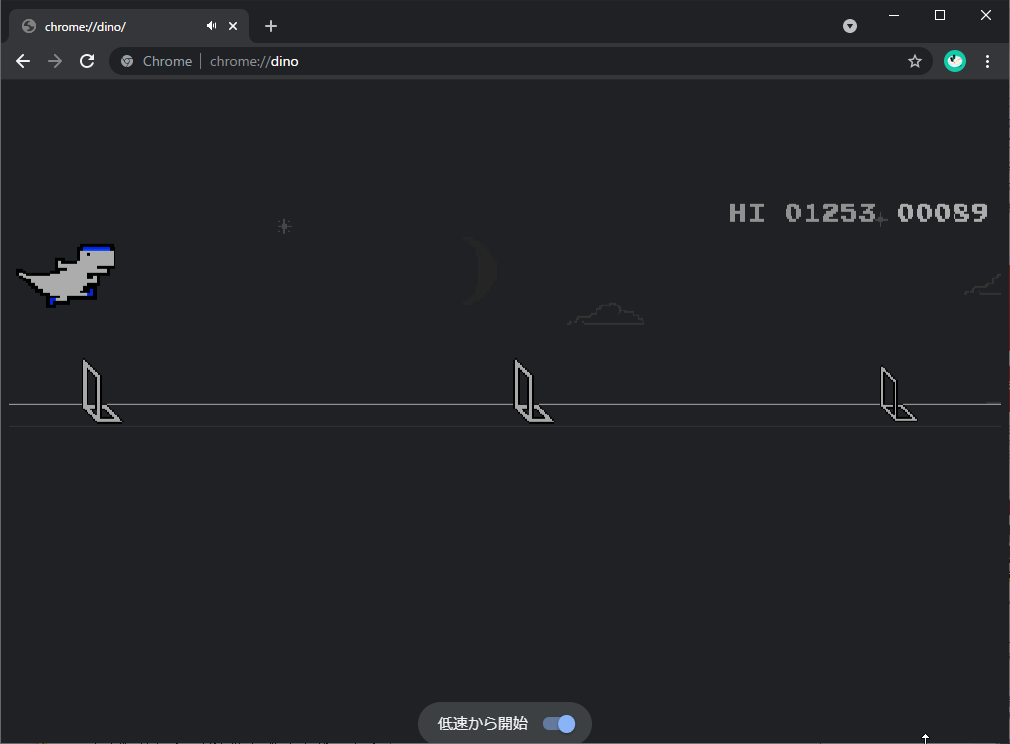This screenshot has height=744, width=1010.
Task: Open the profile avatar menu
Action: [955, 61]
